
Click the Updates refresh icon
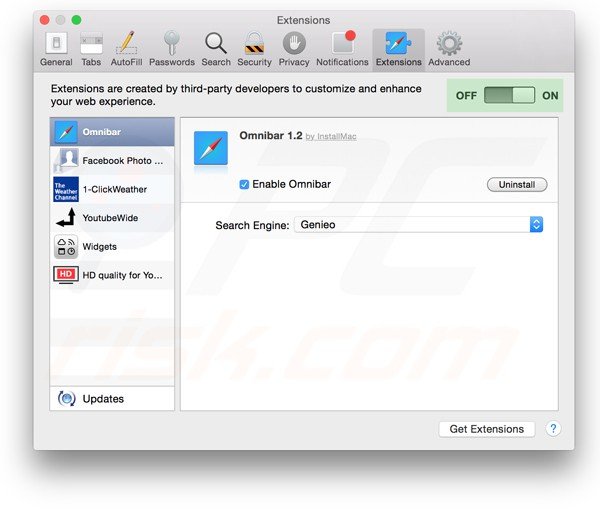point(67,398)
